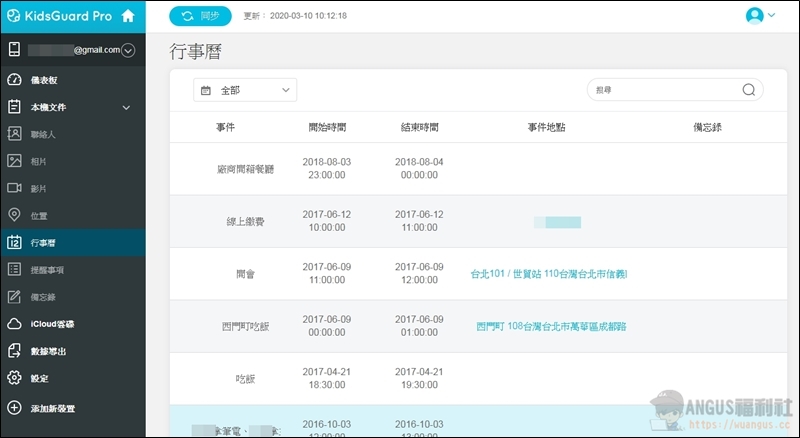Open the 設定 settings gear item
Image resolution: width=800 pixels, height=438 pixels.
pos(38,378)
